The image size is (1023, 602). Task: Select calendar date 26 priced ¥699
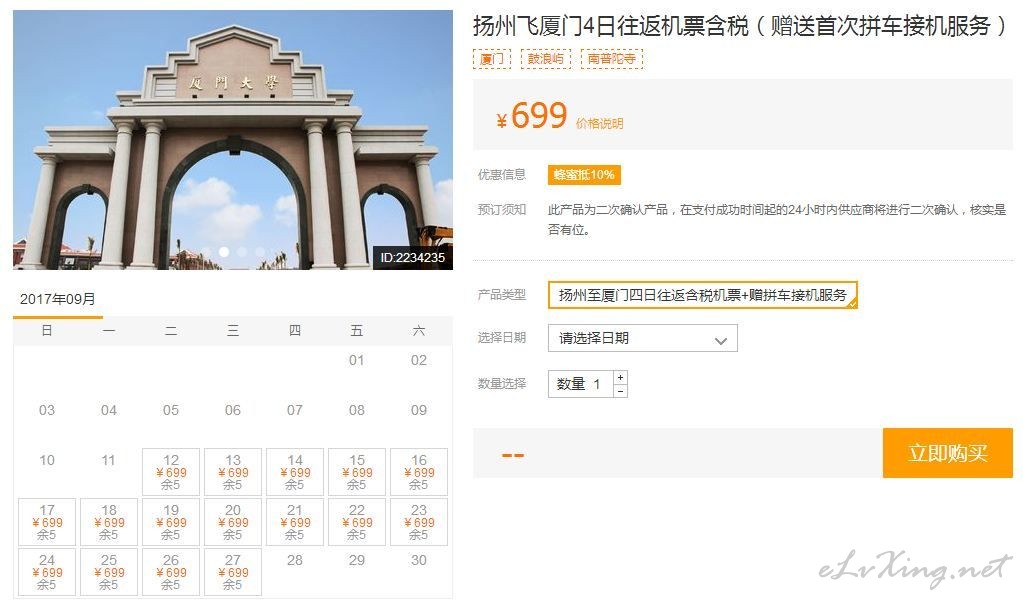171,572
